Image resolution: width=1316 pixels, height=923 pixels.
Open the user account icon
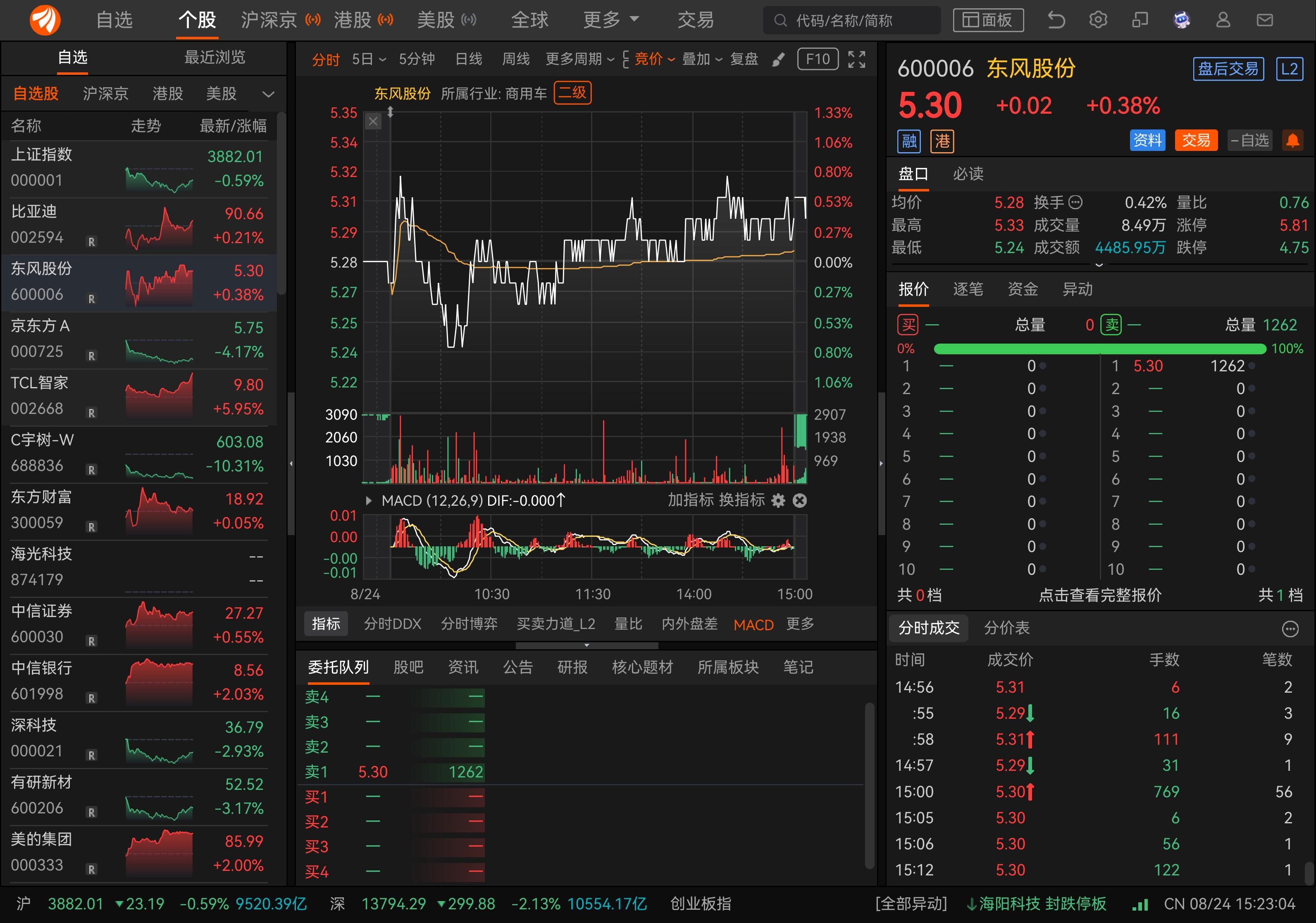1223,20
